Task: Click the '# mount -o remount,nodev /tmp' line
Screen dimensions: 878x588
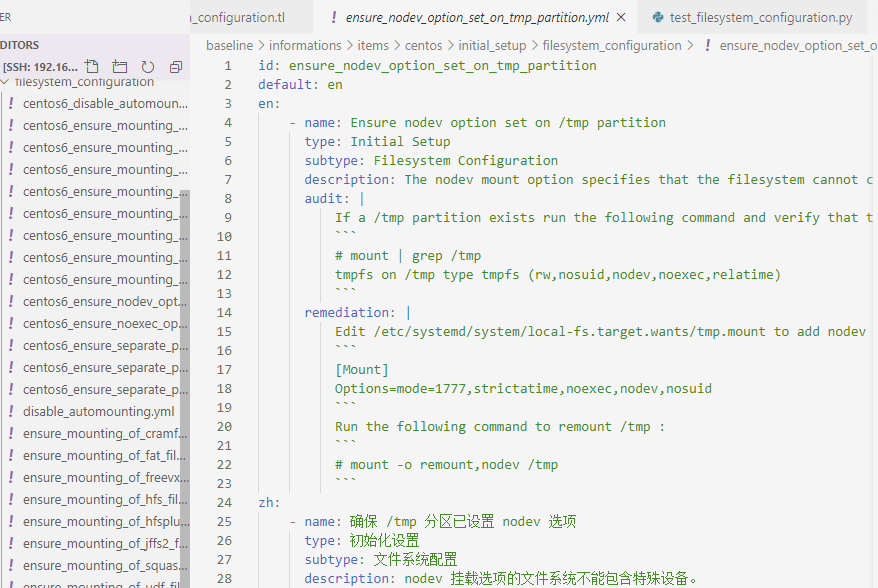Action: coord(446,465)
